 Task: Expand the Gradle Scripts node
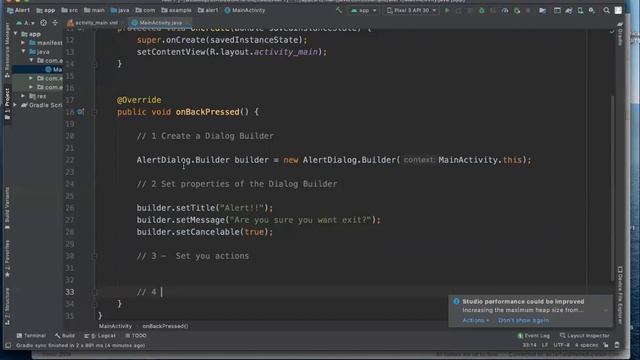(x=15, y=105)
